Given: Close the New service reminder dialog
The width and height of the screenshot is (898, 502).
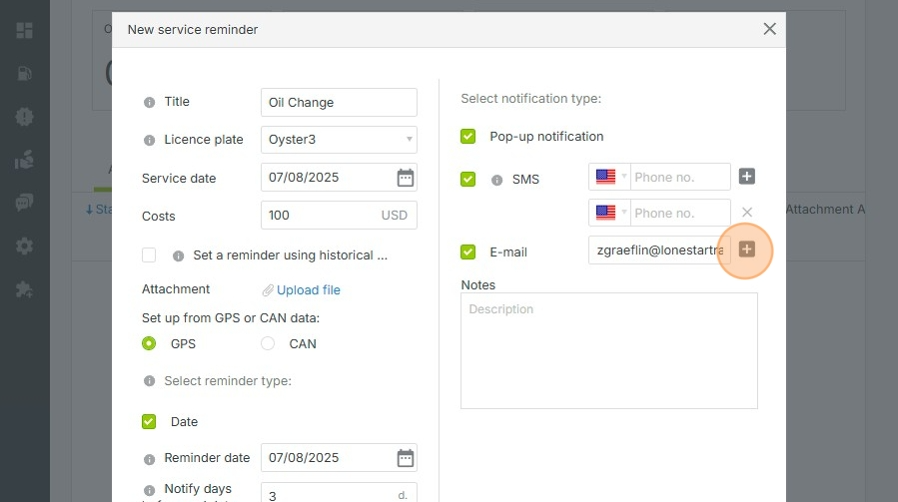Looking at the screenshot, I should pyautogui.click(x=770, y=29).
